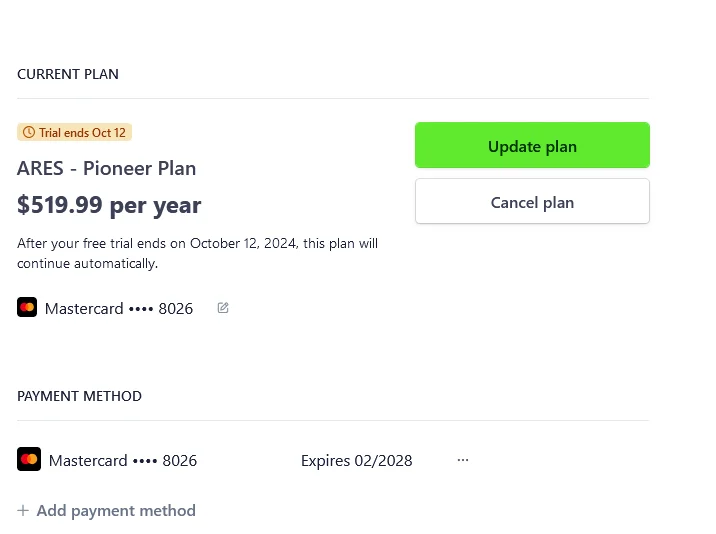716x534 pixels.
Task: Click the divider line below CURRENT PLAN
Action: click(333, 98)
